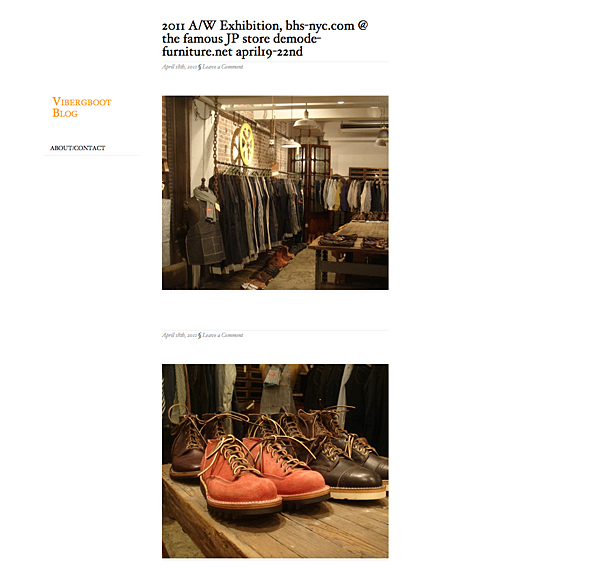The image size is (591, 580).
Task: Leave a comment on the exhibition post
Action: [223, 67]
